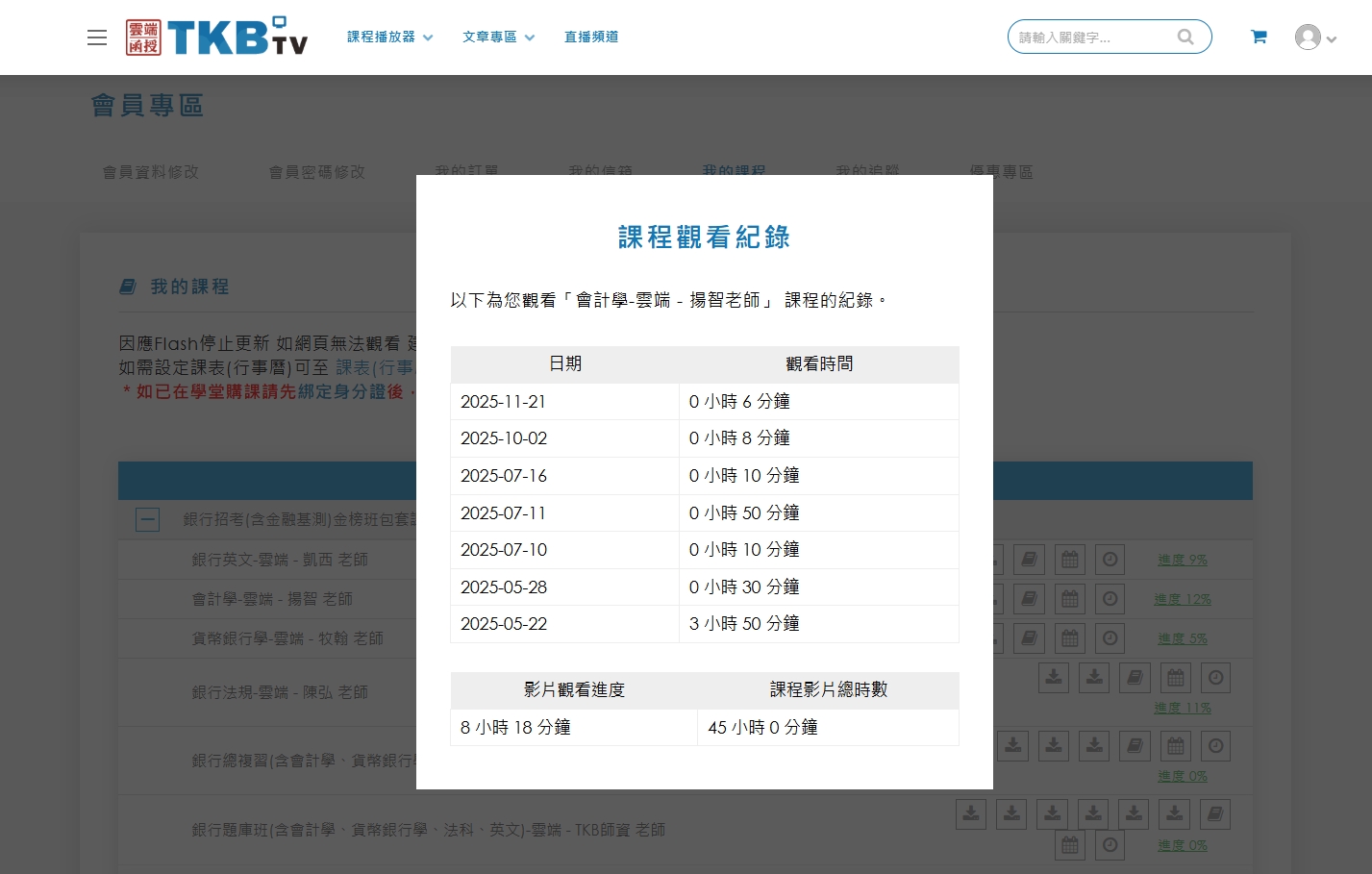Open the shopping cart

[1259, 37]
